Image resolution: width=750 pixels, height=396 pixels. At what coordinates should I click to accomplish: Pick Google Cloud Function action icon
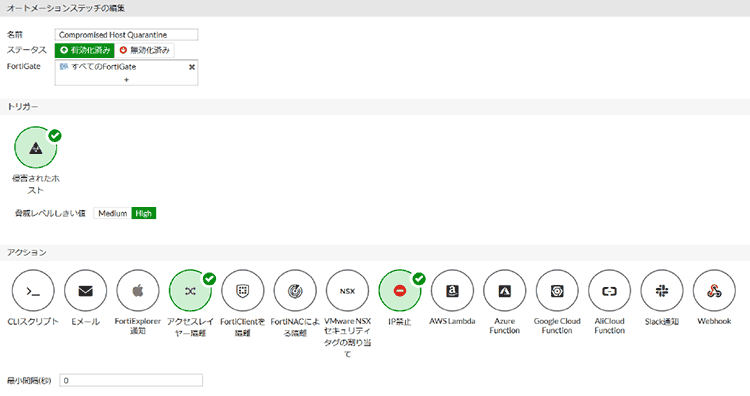pos(557,291)
